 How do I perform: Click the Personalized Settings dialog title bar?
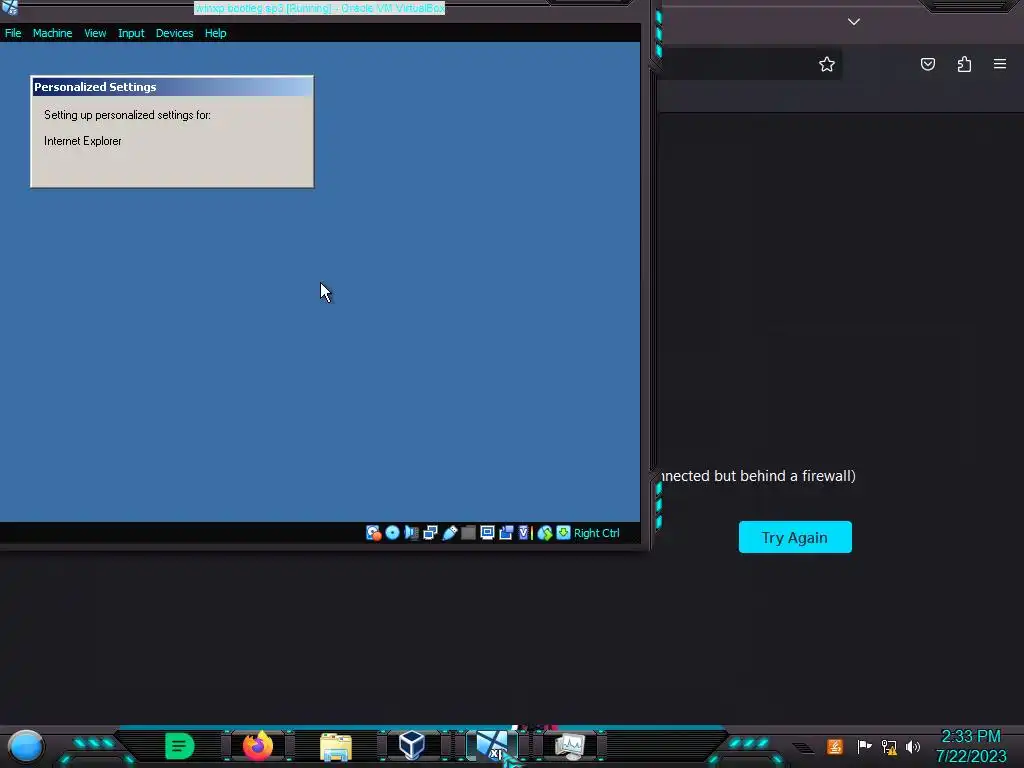pyautogui.click(x=172, y=87)
